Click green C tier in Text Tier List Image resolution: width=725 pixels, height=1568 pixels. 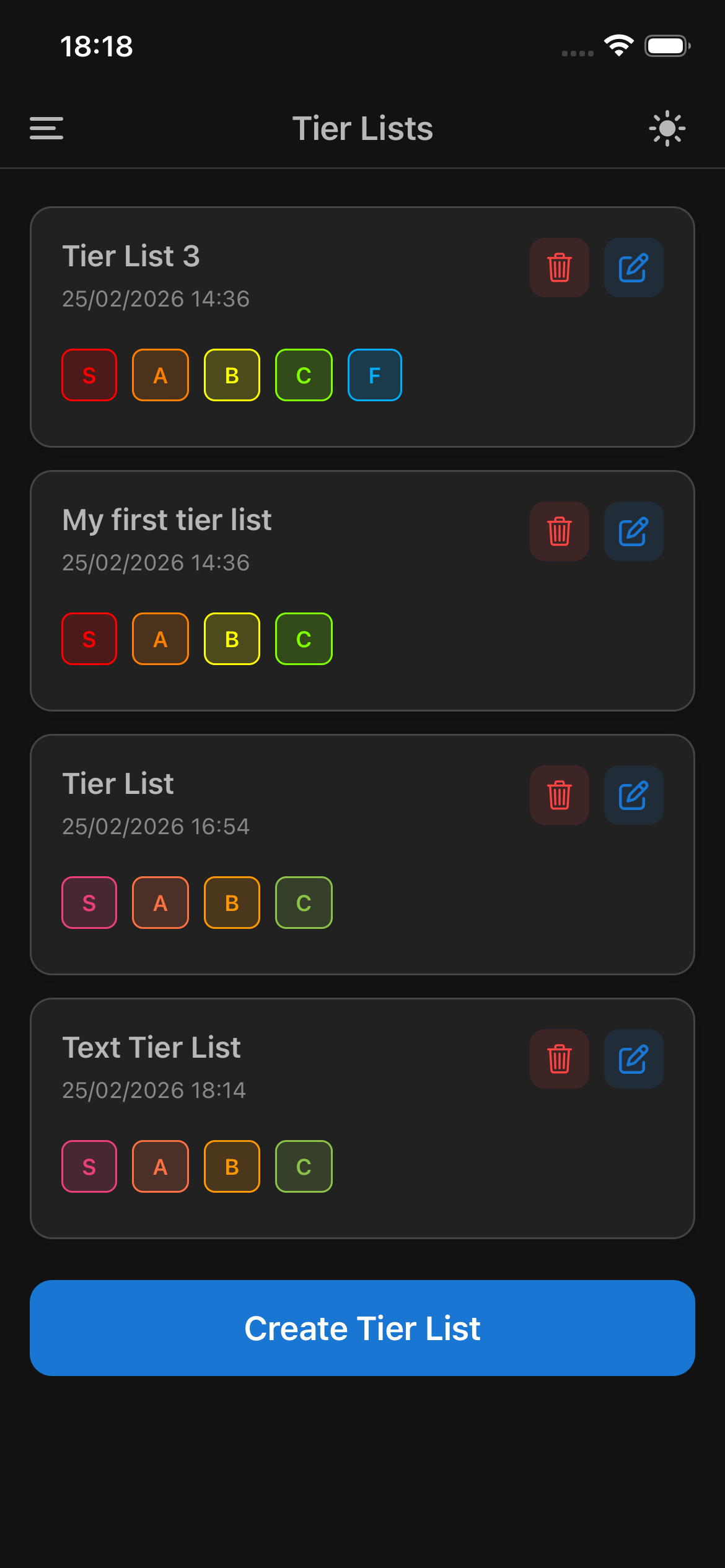pyautogui.click(x=304, y=1167)
